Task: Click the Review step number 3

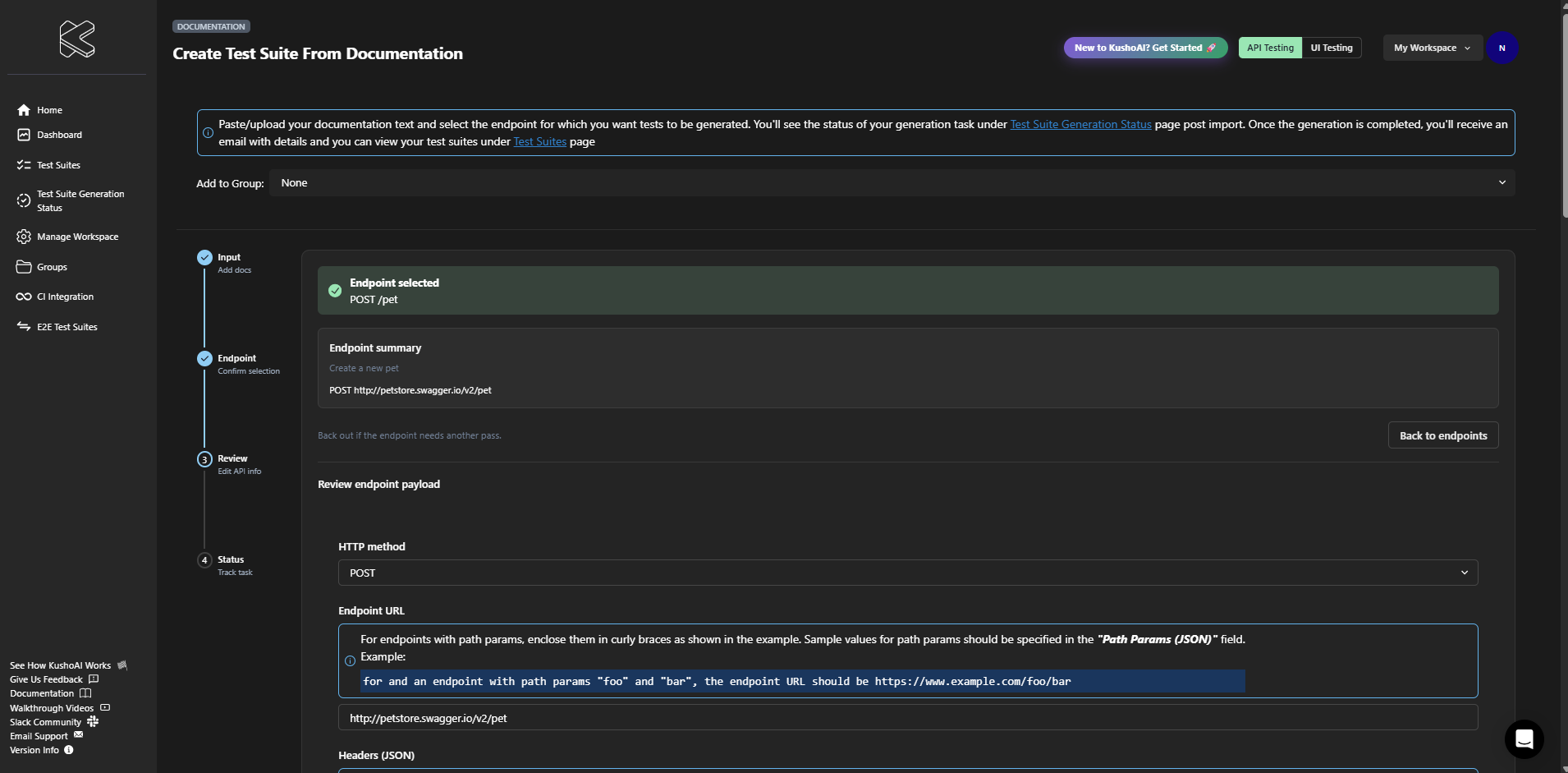Action: click(204, 459)
